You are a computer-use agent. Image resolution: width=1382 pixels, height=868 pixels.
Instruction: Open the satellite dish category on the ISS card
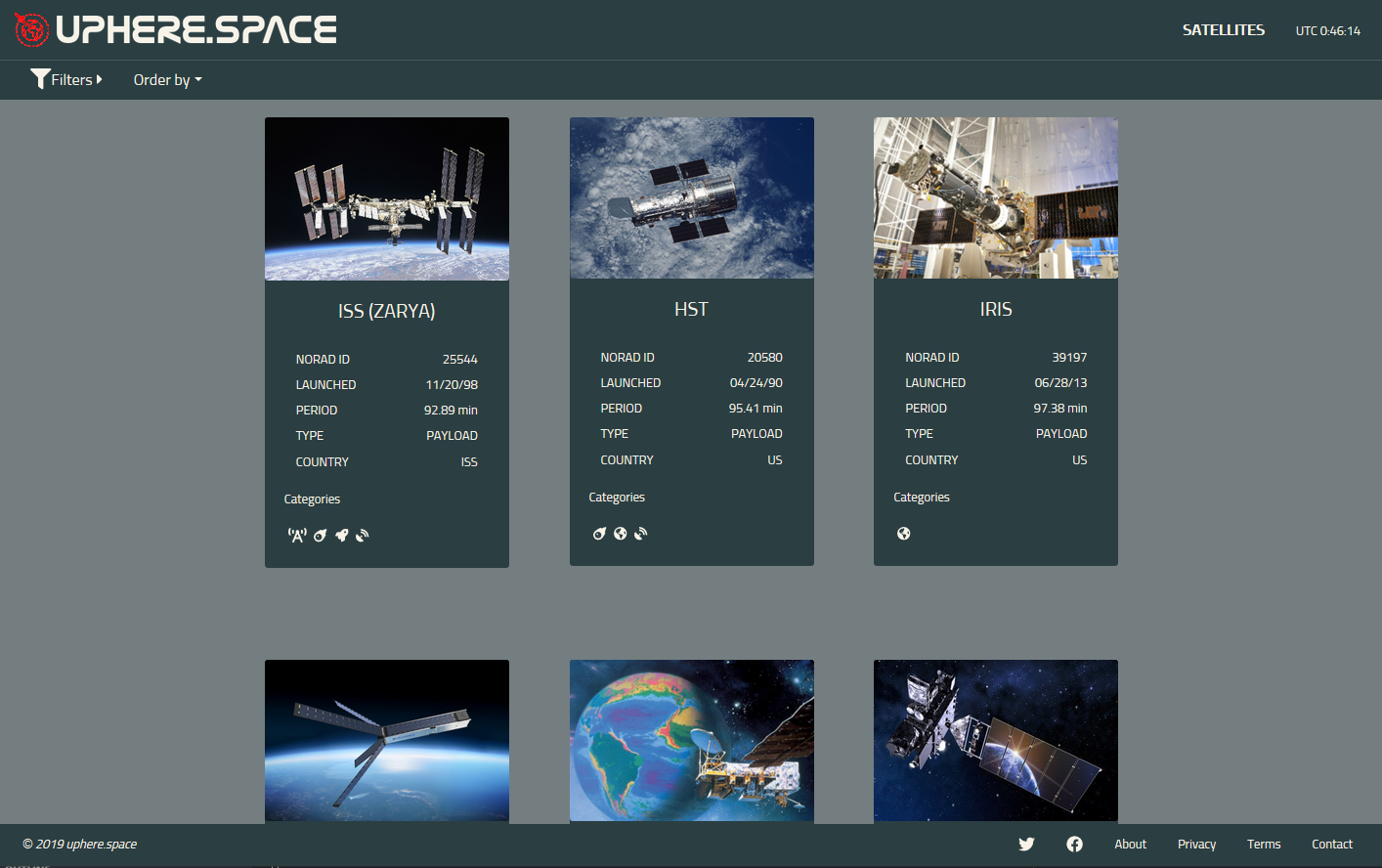(x=362, y=535)
